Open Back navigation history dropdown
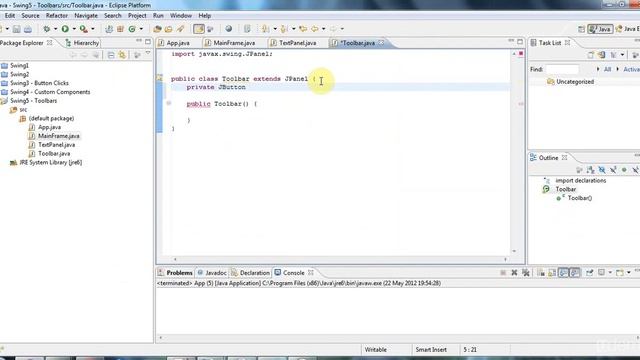 point(323,29)
